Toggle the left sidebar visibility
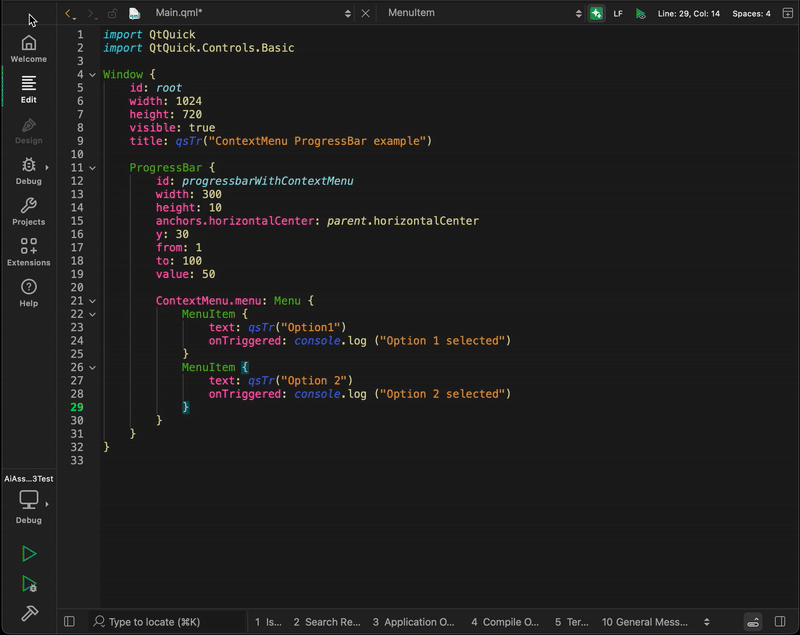The height and width of the screenshot is (635, 800). point(69,621)
